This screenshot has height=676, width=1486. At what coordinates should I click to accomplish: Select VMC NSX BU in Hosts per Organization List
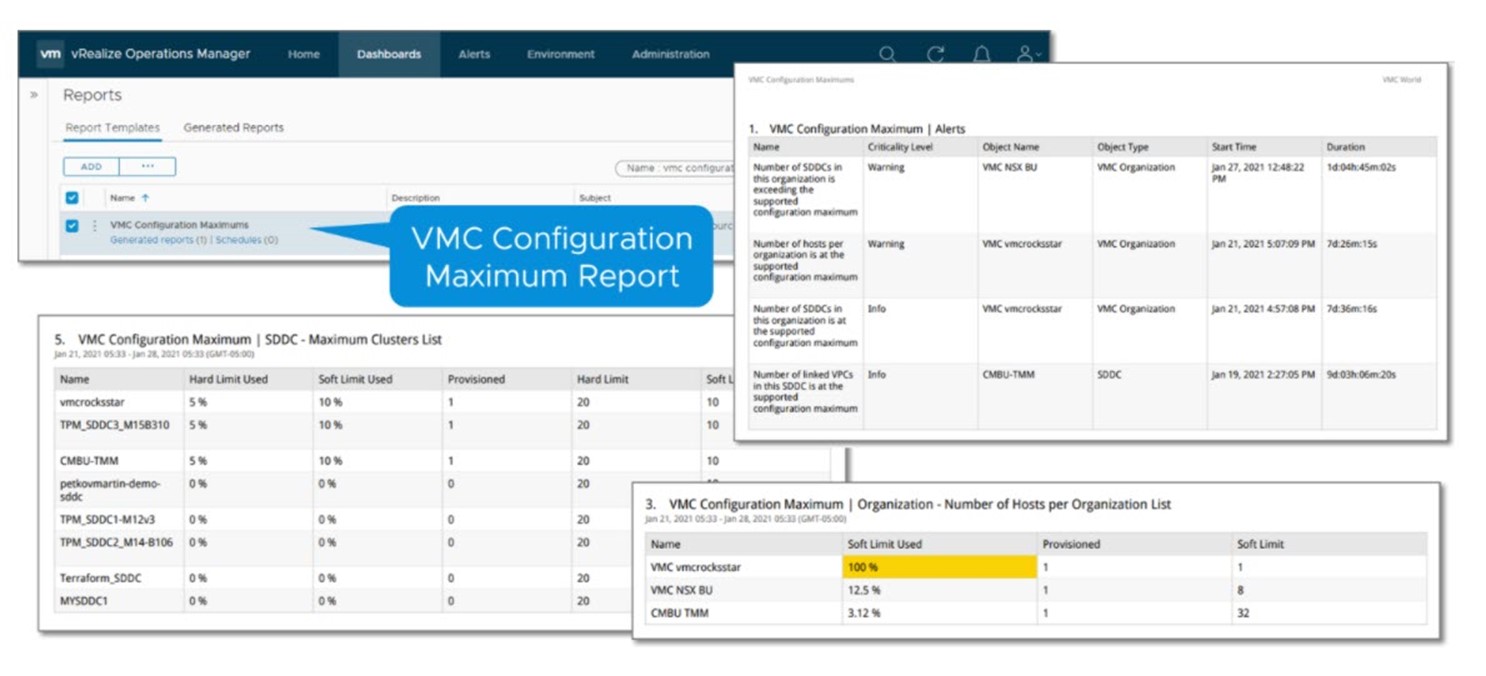[x=682, y=590]
